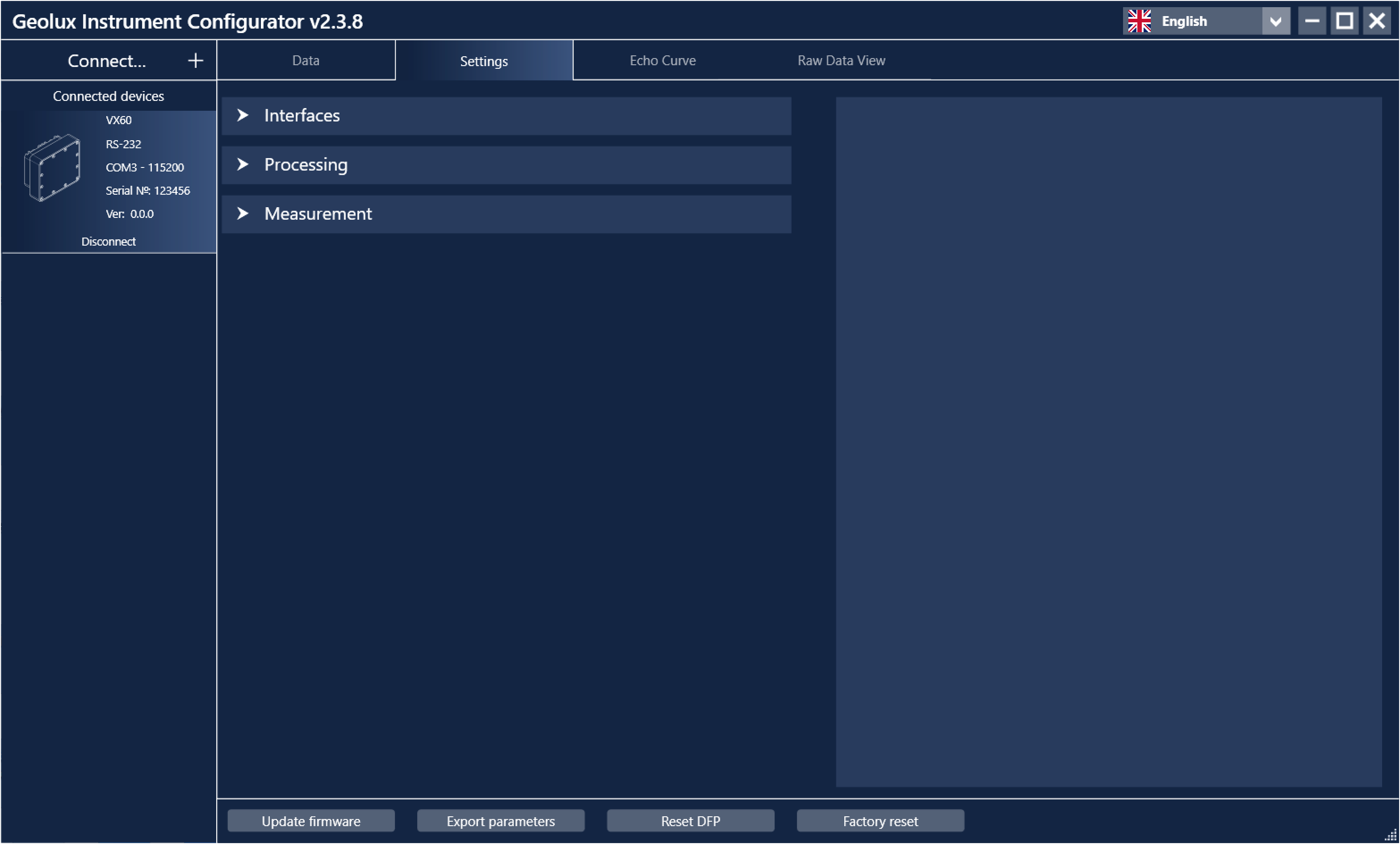1400x844 pixels.
Task: Click the Export parameters button
Action: click(500, 821)
